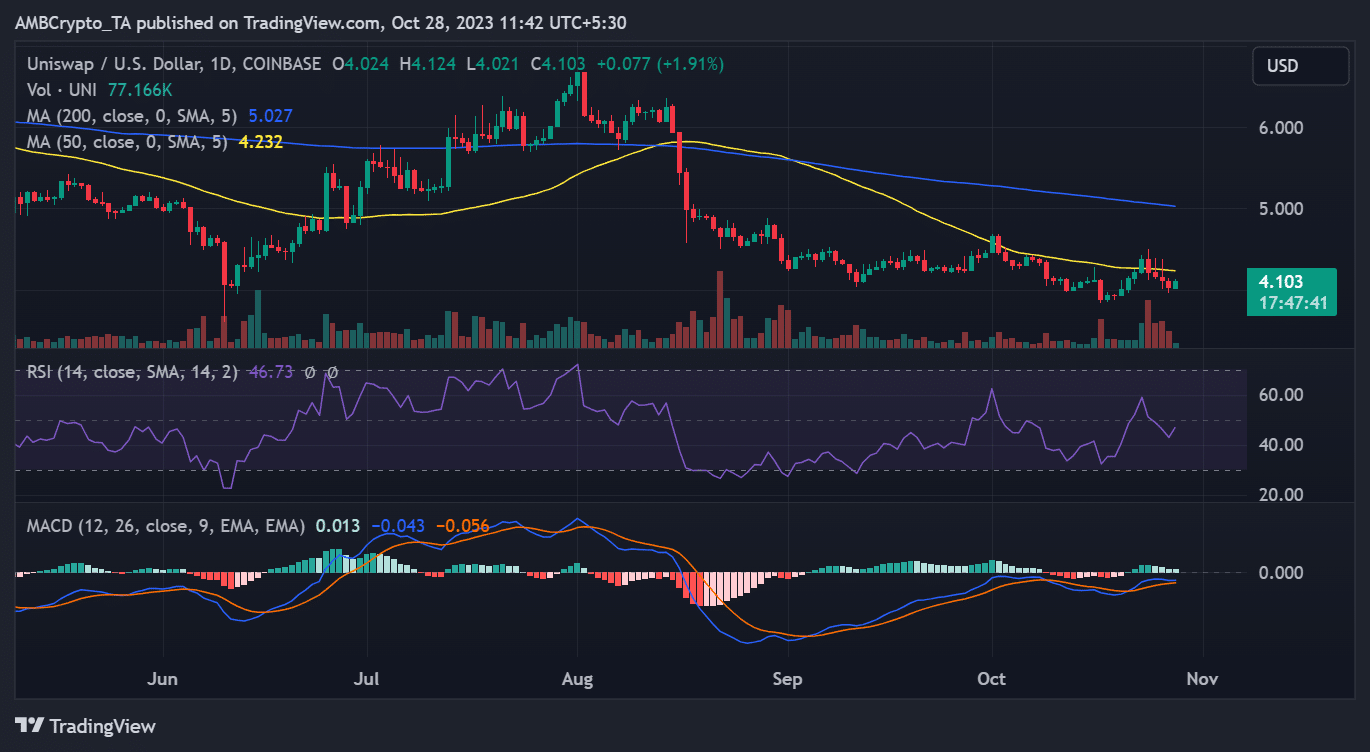Open the USD currency selector
This screenshot has width=1370, height=752.
1300,66
